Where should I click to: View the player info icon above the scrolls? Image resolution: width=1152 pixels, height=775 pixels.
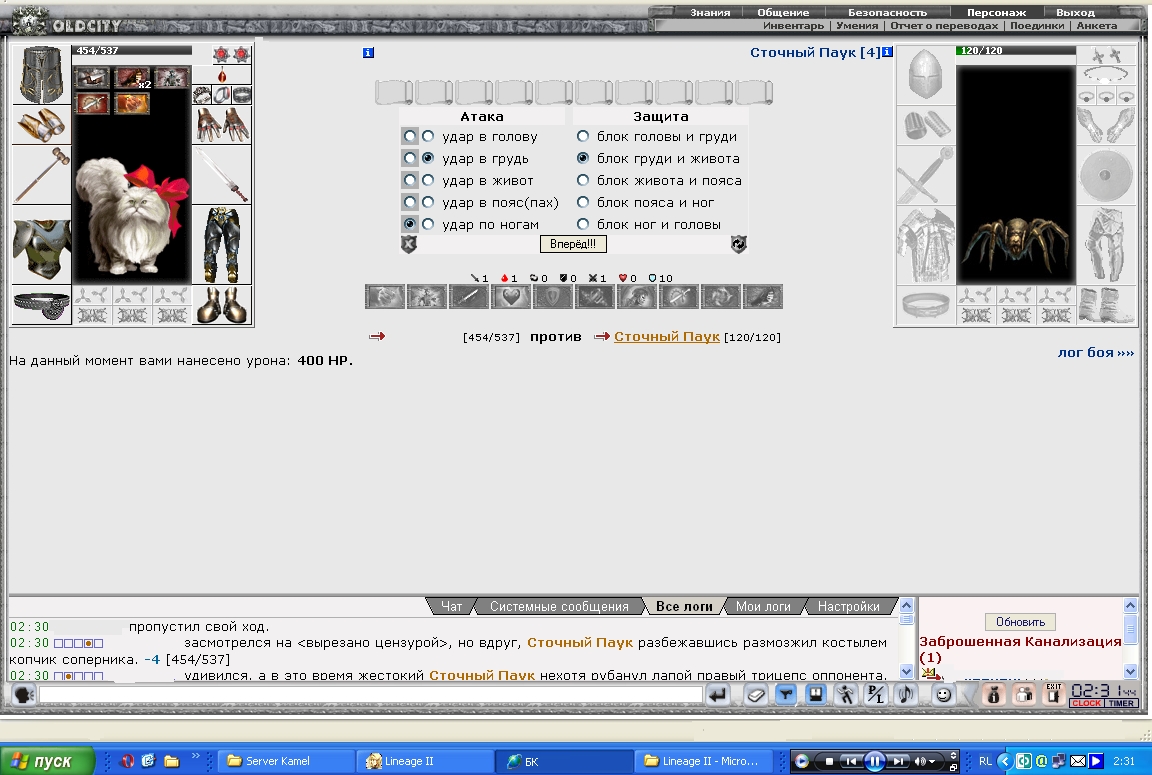(x=368, y=52)
